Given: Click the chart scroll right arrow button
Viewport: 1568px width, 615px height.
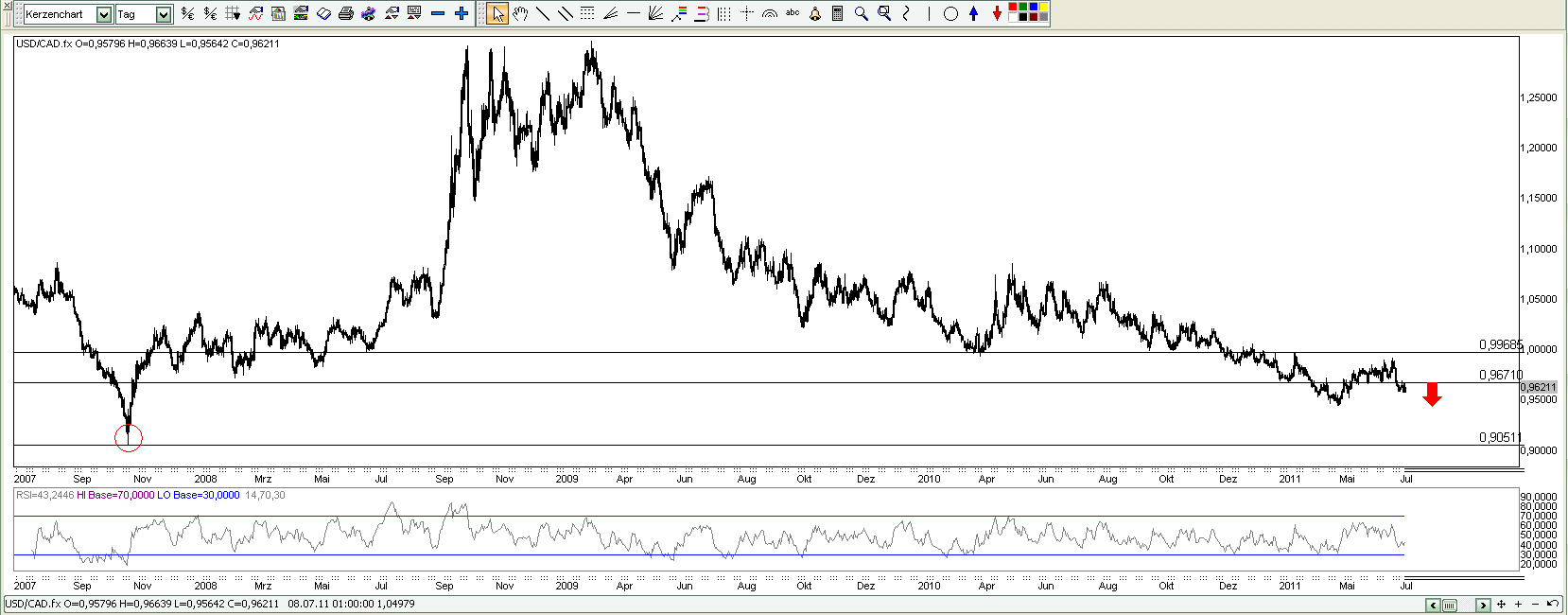Looking at the screenshot, I should tap(1483, 605).
